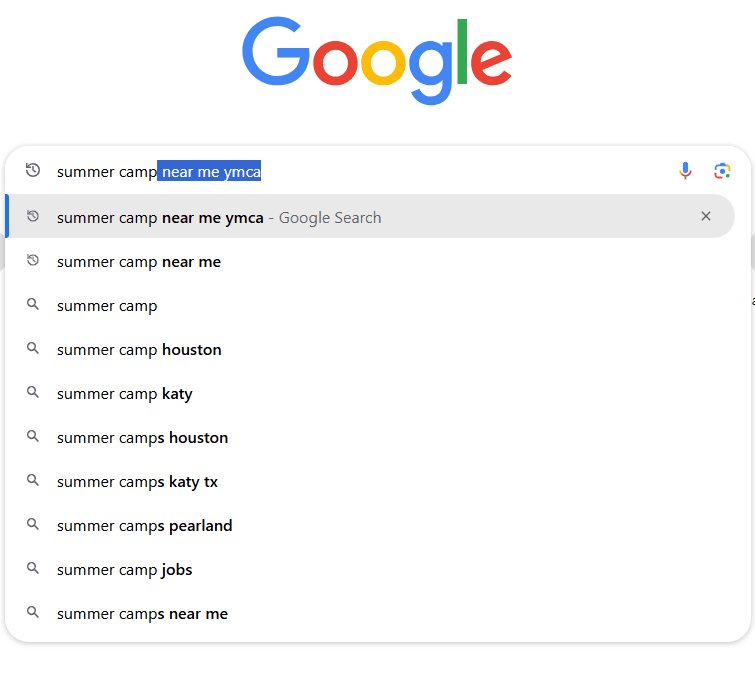Click the search icon next to 'summer camps pearland'
The image size is (755, 685).
(x=33, y=525)
